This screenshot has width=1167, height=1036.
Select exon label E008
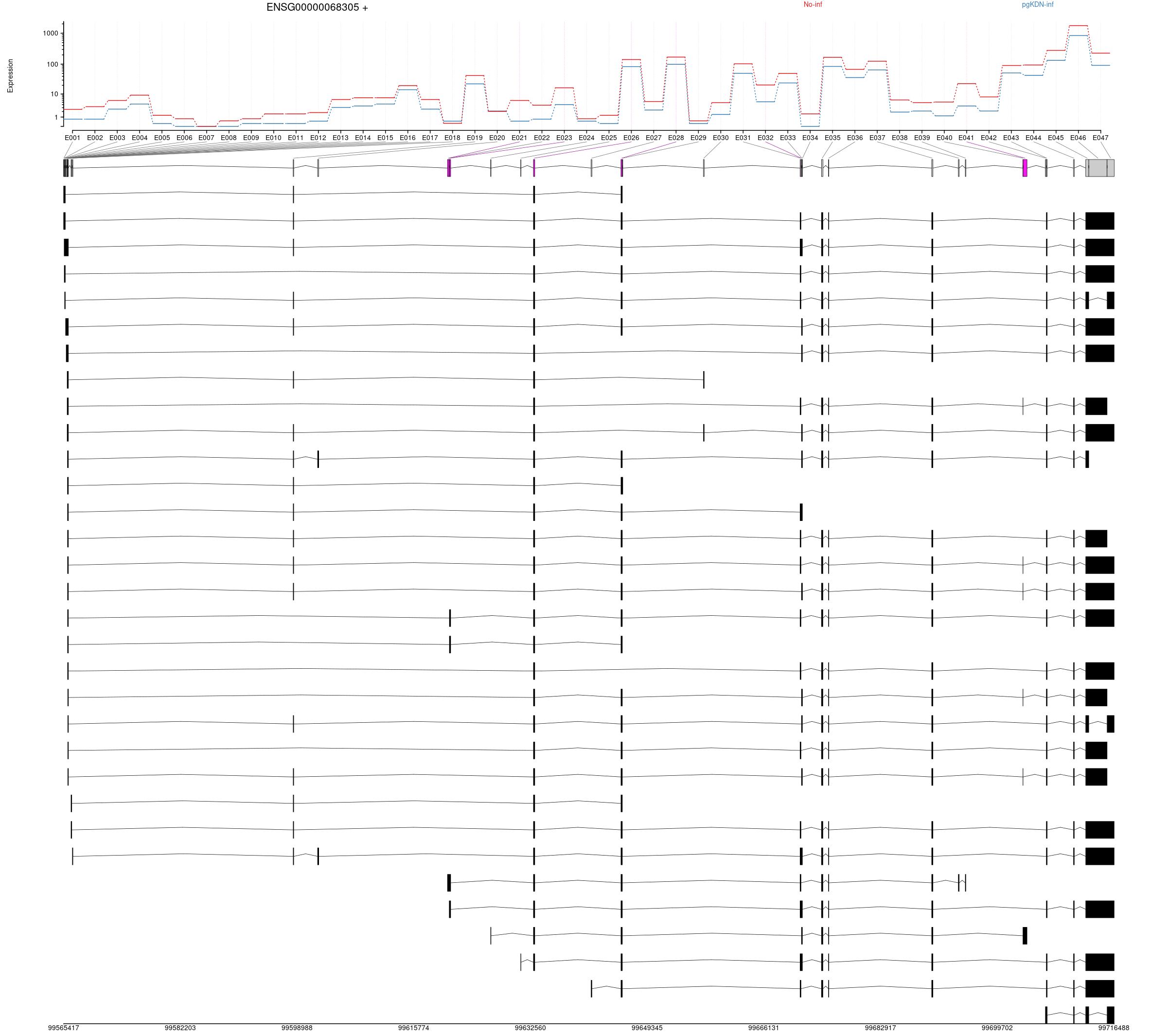(x=229, y=138)
